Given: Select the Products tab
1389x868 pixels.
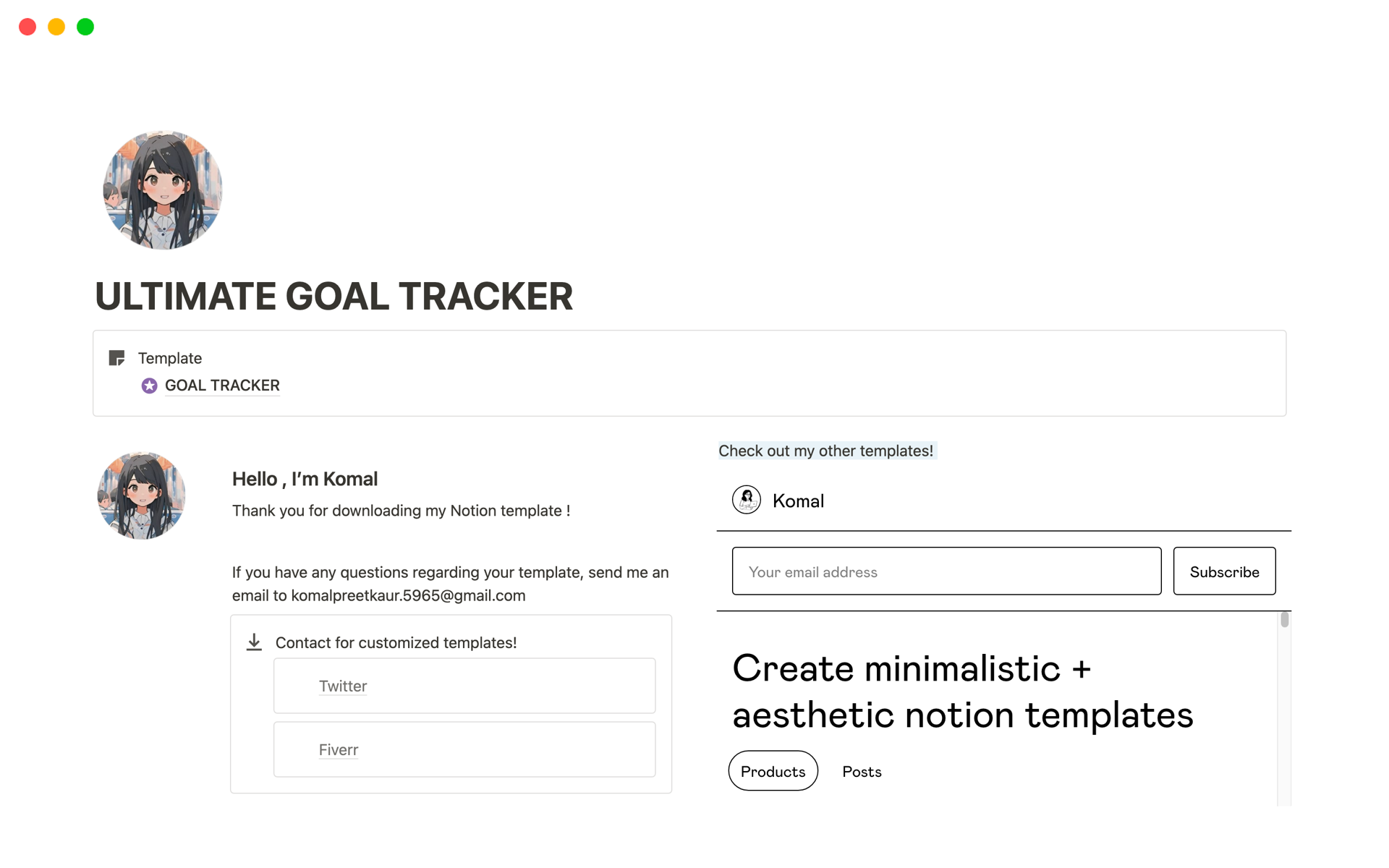Looking at the screenshot, I should click(x=773, y=771).
